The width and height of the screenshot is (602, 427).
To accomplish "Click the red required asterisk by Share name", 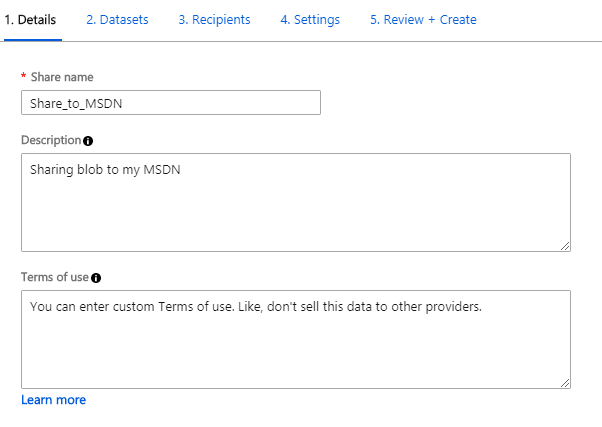I will (x=23, y=76).
